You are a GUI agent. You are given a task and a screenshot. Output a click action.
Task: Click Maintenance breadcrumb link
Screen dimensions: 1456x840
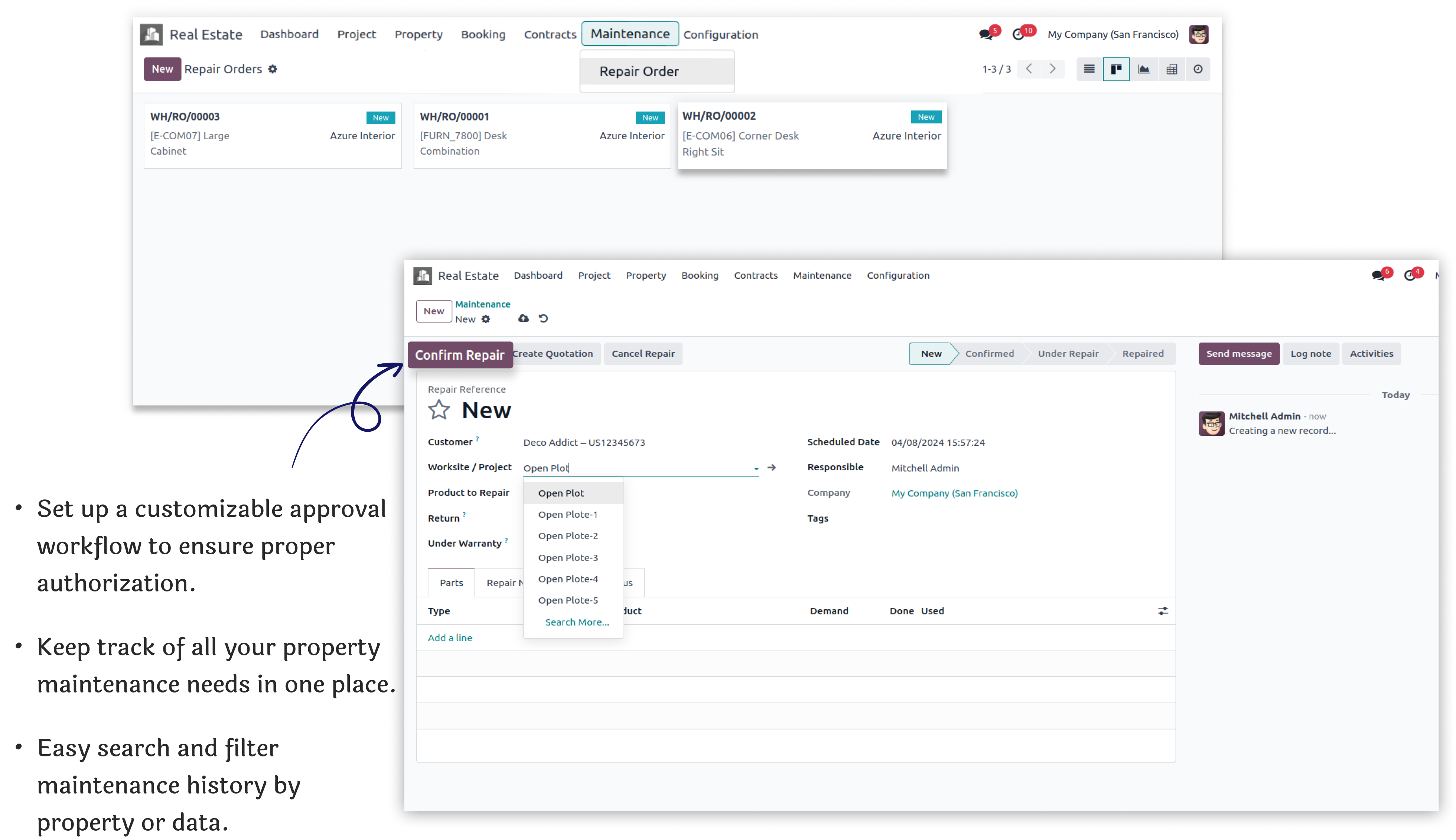pyautogui.click(x=483, y=304)
